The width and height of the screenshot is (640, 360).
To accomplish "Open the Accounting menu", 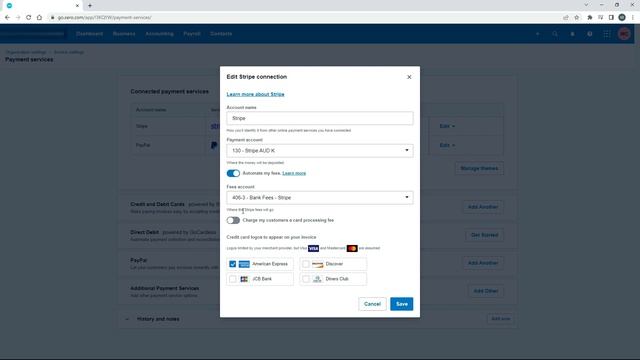I will pyautogui.click(x=159, y=34).
